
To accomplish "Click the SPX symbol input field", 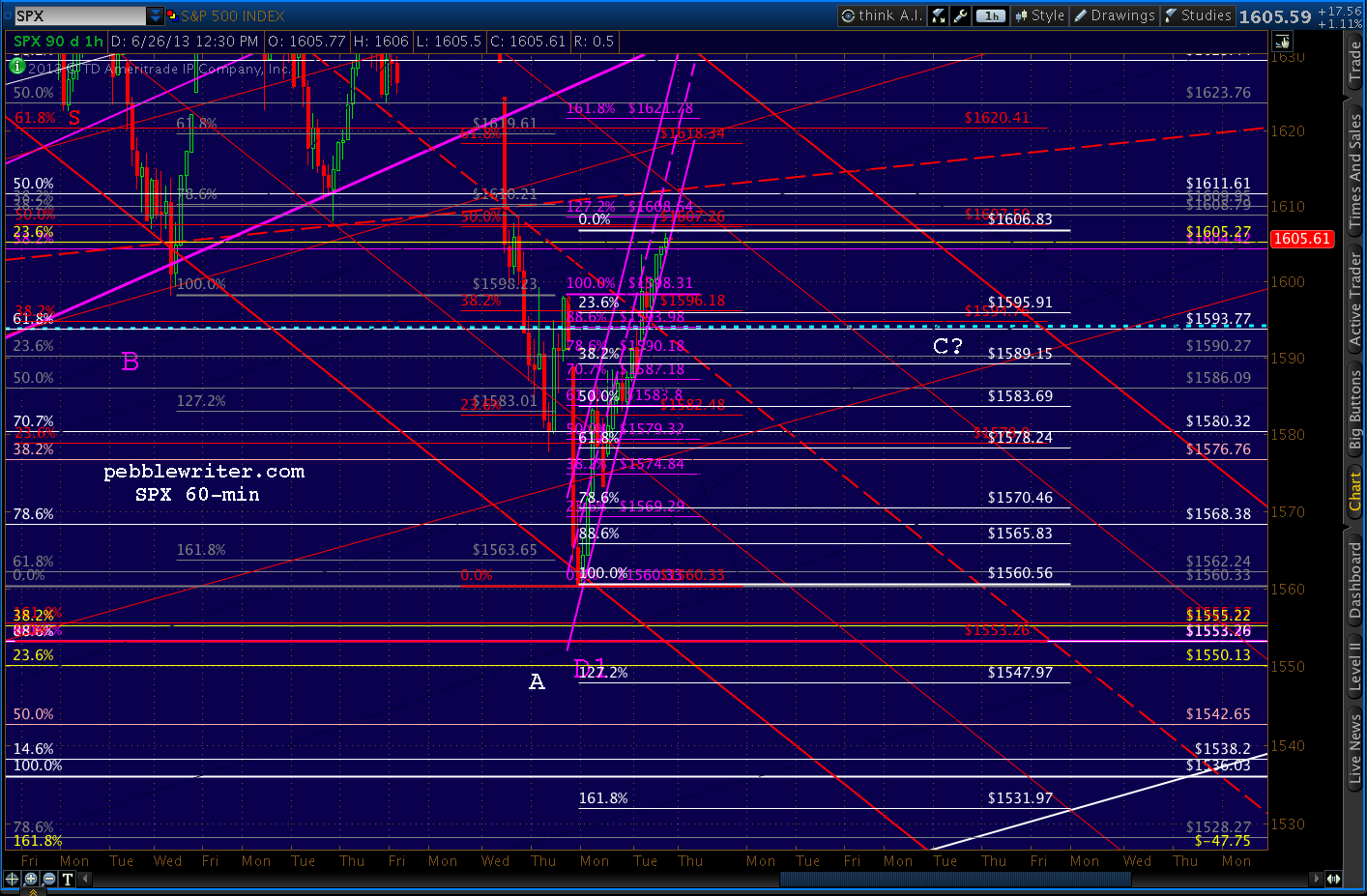I will coord(79,15).
